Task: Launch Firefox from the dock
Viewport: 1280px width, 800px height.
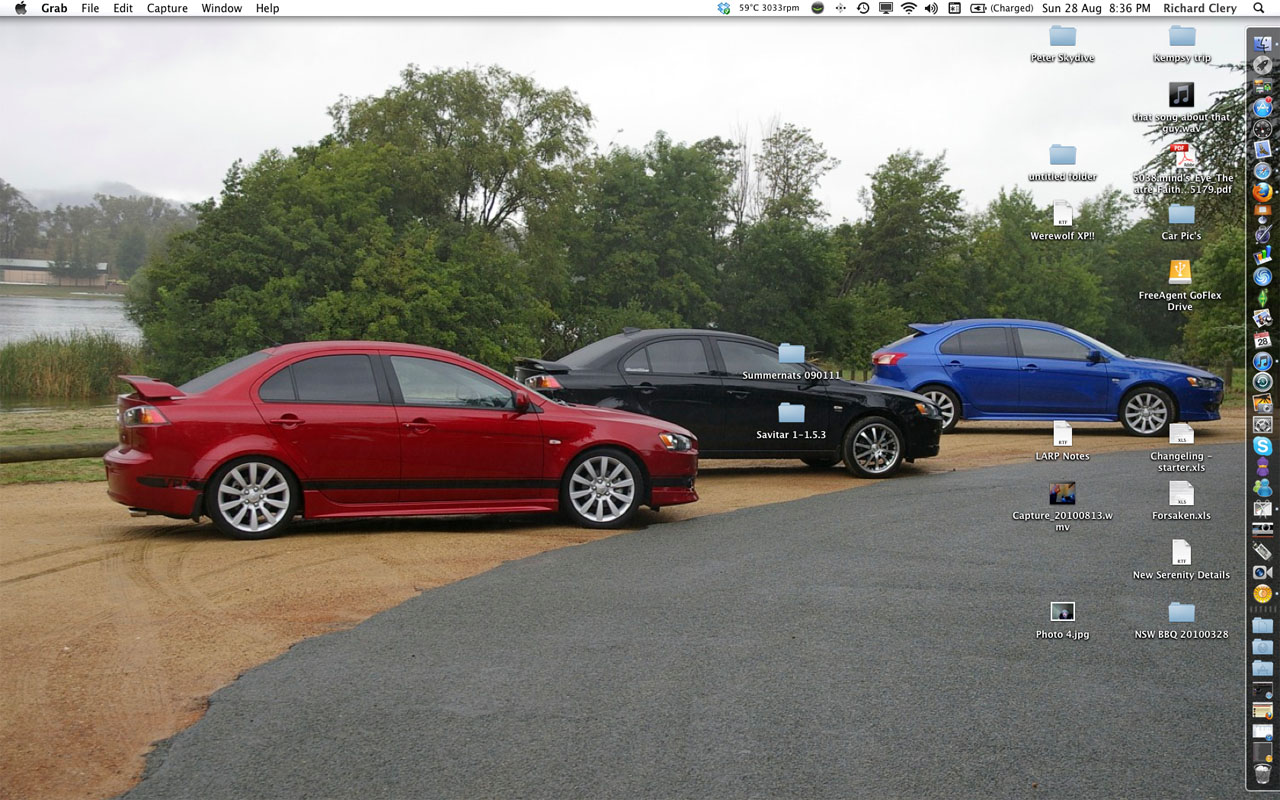Action: point(1262,192)
